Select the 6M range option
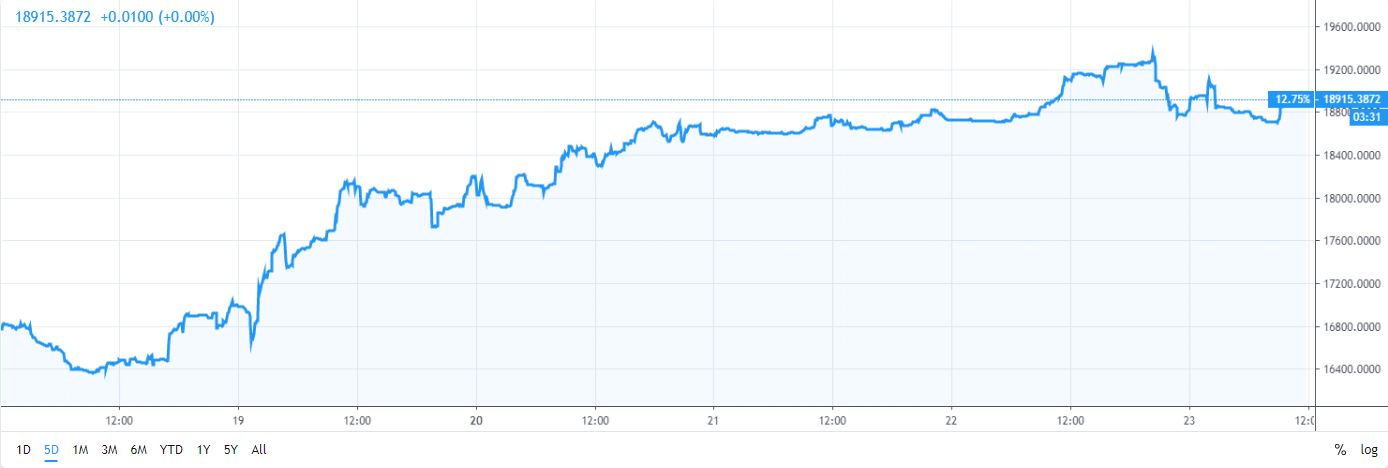 (x=139, y=450)
